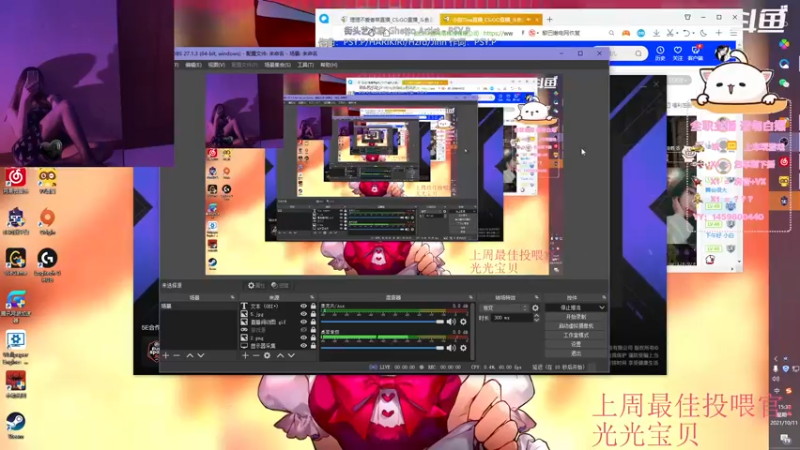Click the settings button in controls panel
The image size is (800, 450).
pos(576,344)
